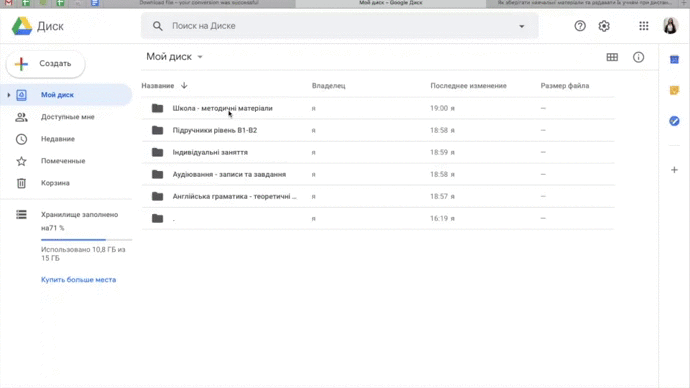
Task: Click the Google Drive logo
Action: click(x=22, y=26)
